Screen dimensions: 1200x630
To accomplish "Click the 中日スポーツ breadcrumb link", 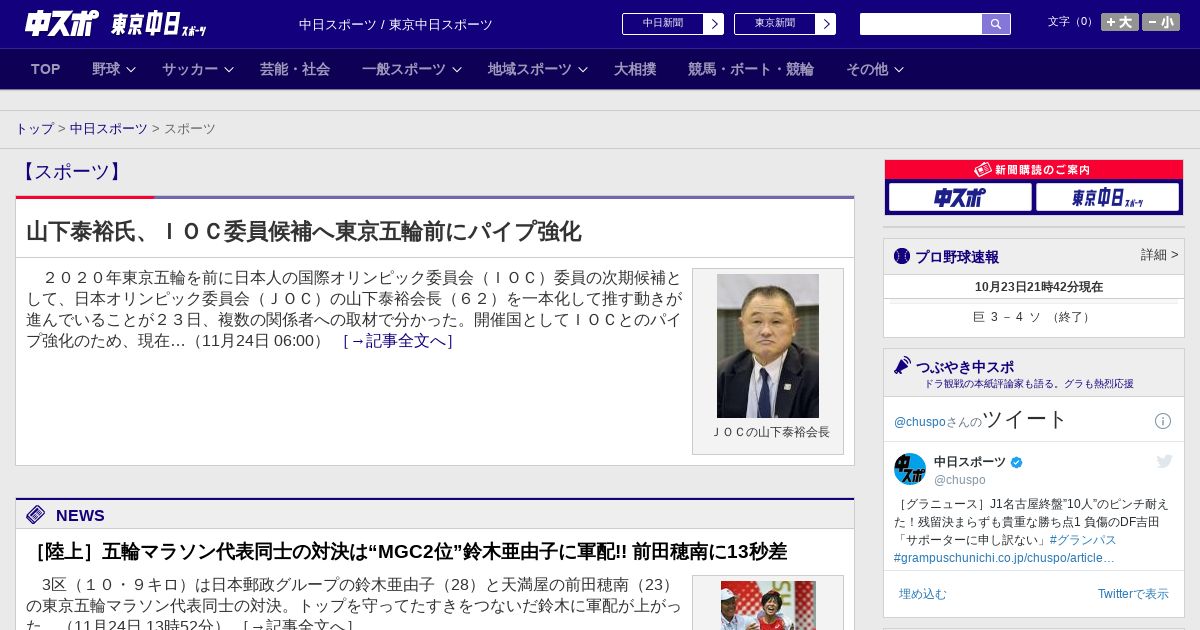I will click(109, 129).
